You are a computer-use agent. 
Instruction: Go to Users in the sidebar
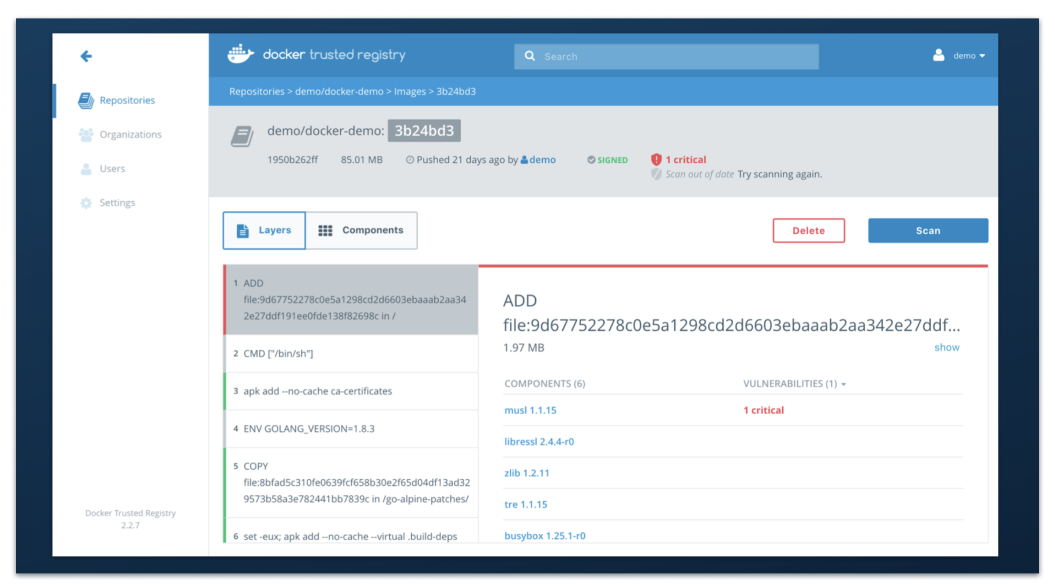click(112, 169)
